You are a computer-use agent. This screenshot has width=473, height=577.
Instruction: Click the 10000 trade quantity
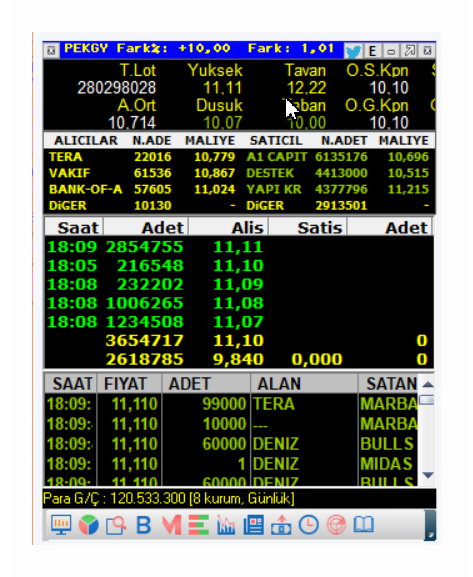pyautogui.click(x=224, y=424)
